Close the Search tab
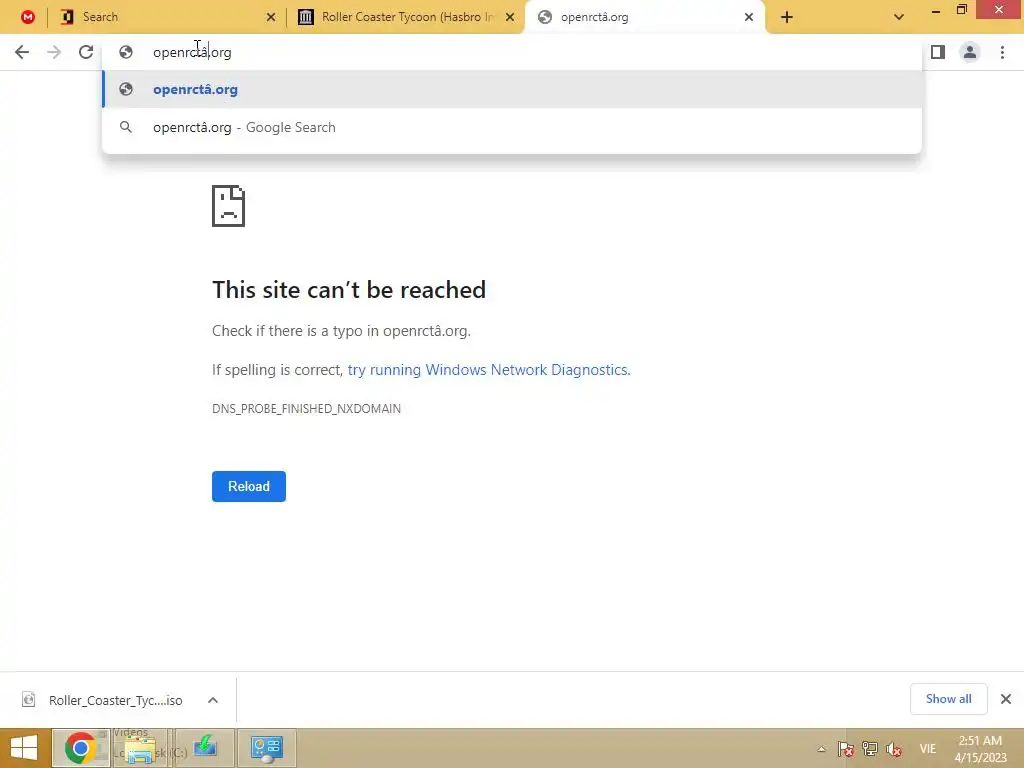The height and width of the screenshot is (768, 1024). [271, 17]
